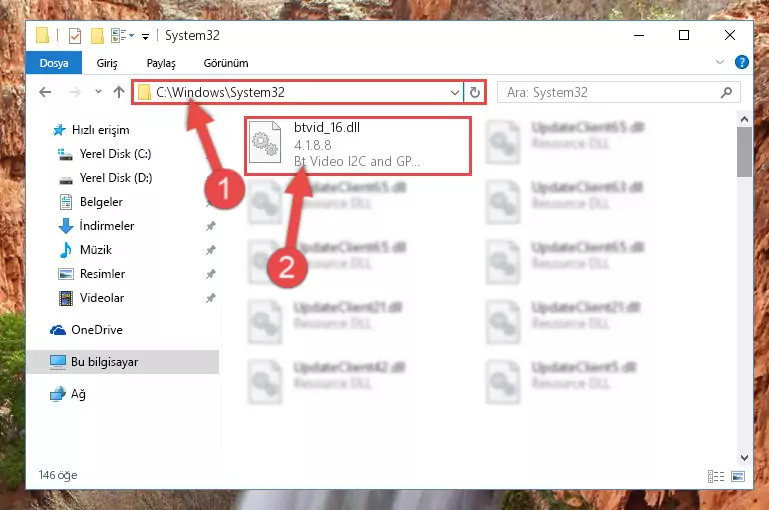Click the magnifier search icon
The height and width of the screenshot is (510, 769).
click(726, 92)
